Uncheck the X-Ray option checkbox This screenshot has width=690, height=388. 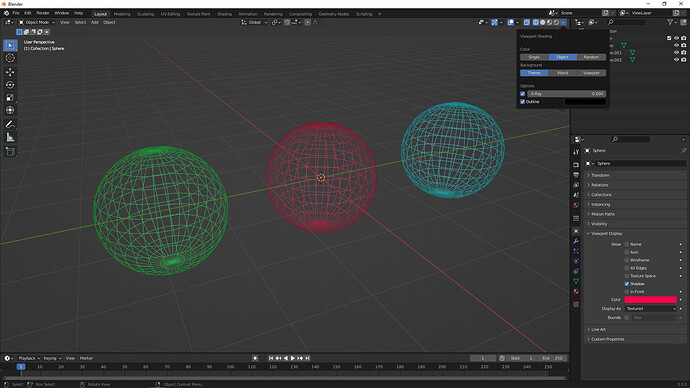tap(523, 94)
